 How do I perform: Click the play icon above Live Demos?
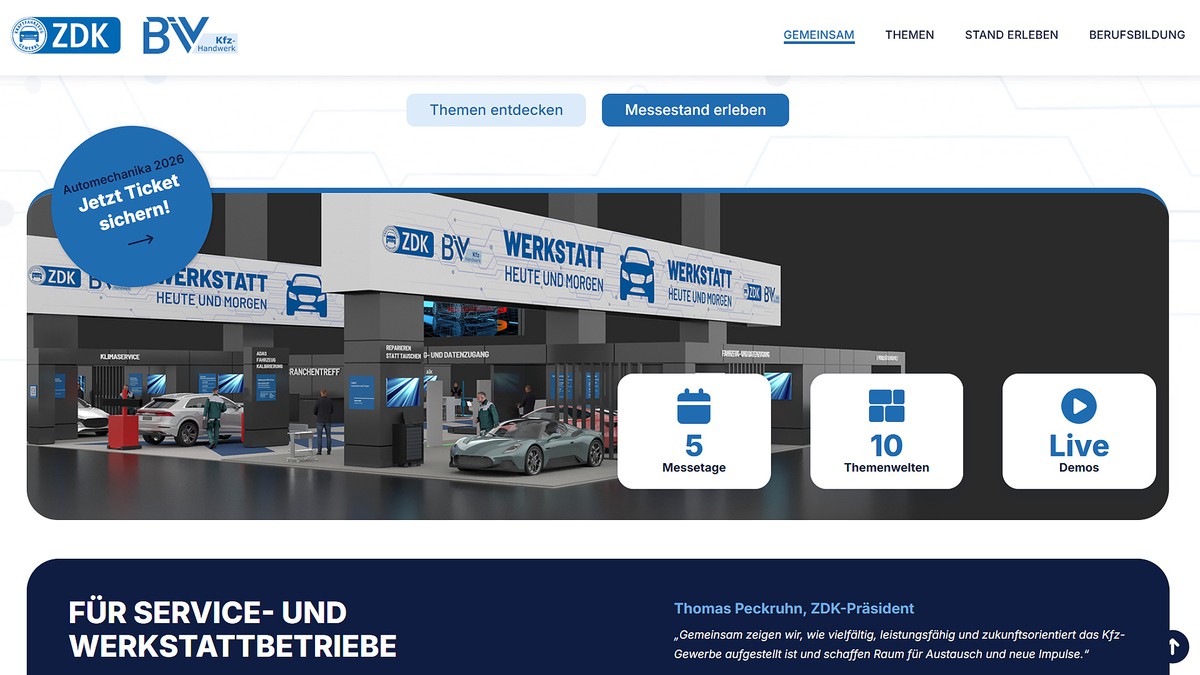point(1079,406)
